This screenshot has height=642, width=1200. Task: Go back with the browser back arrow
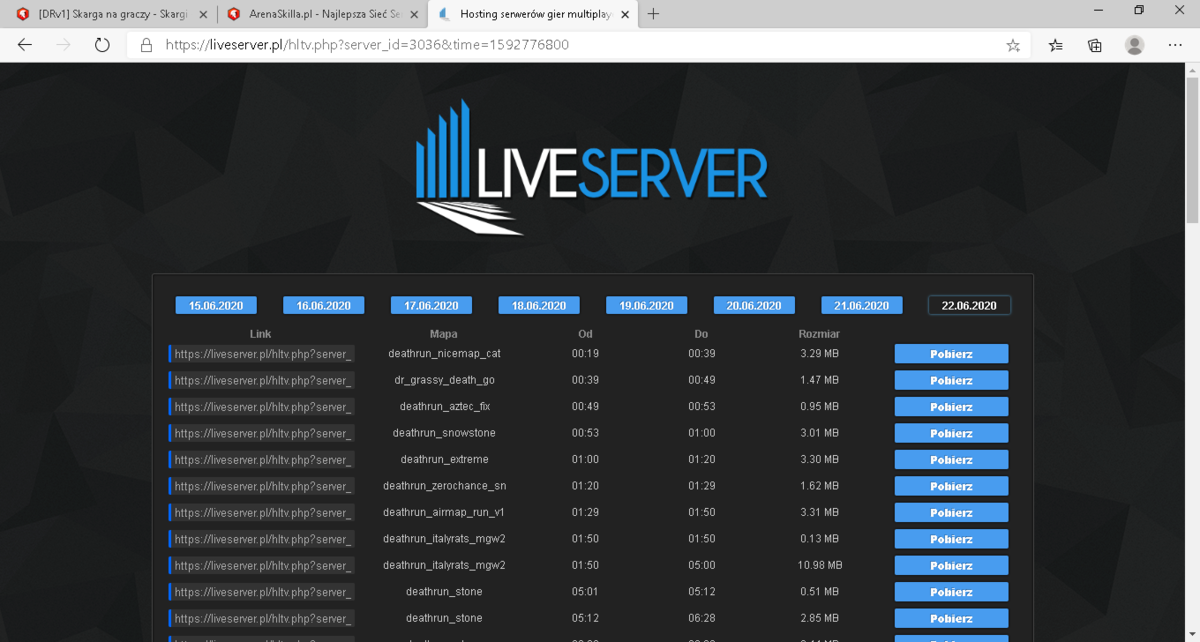point(25,45)
